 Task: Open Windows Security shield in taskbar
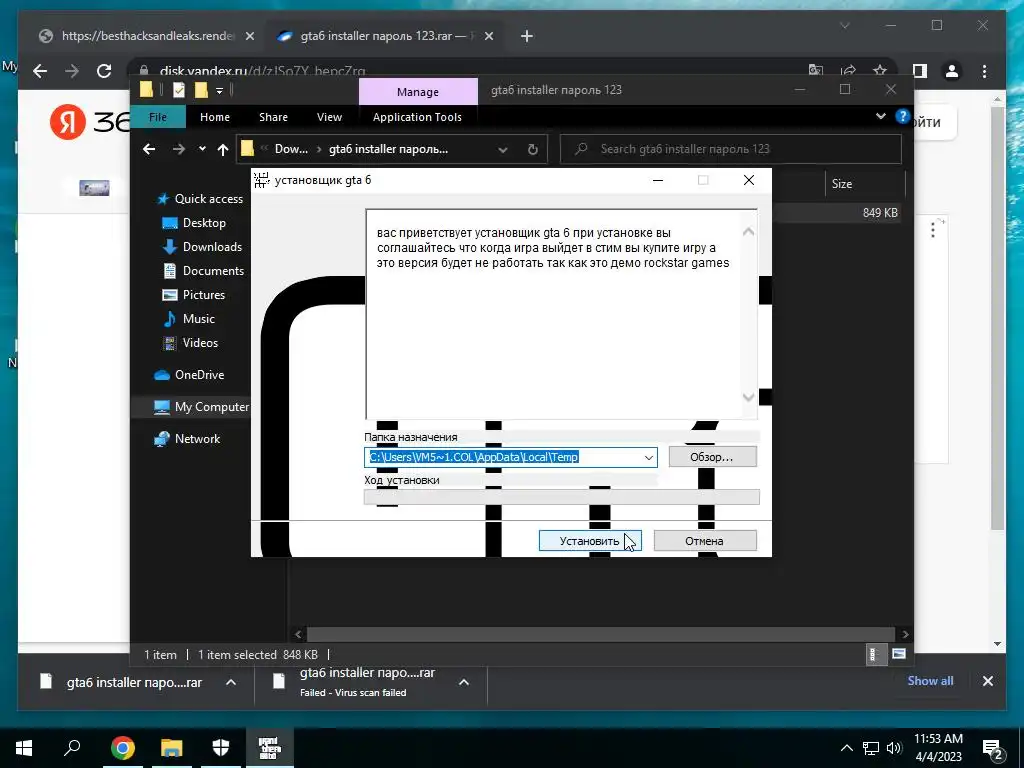[221, 748]
